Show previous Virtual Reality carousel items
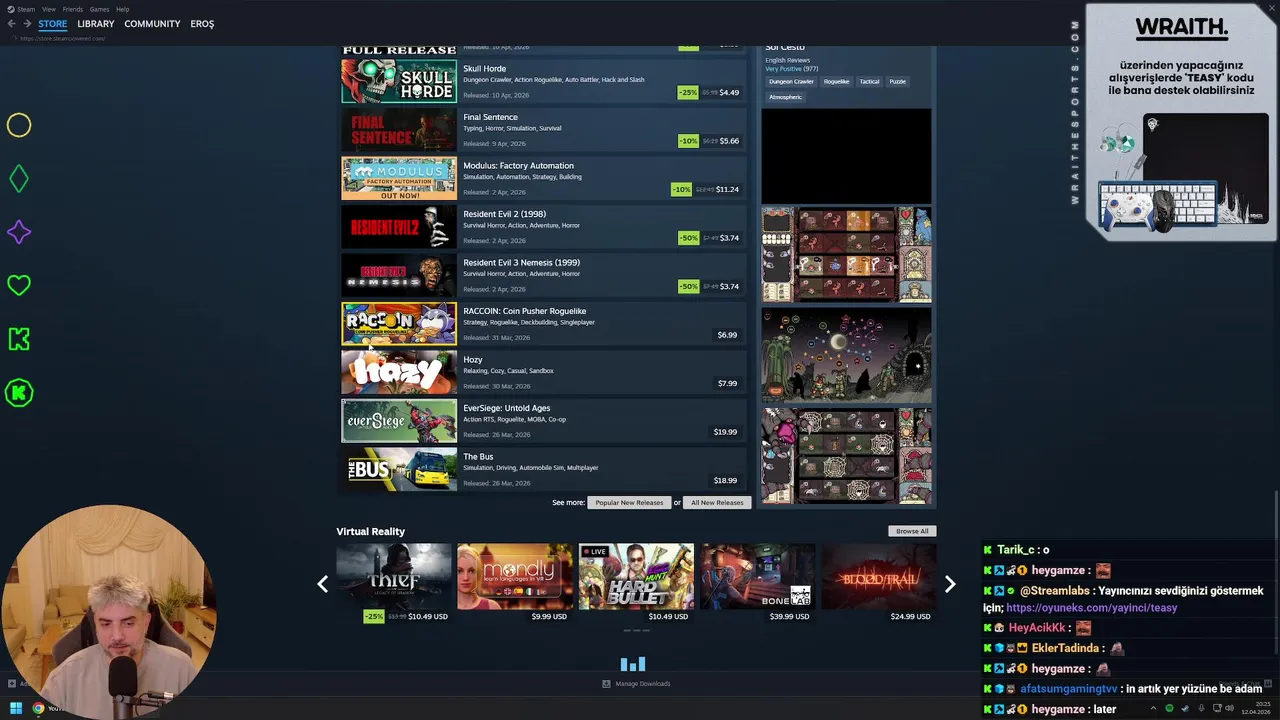Image resolution: width=1280 pixels, height=720 pixels. point(322,584)
